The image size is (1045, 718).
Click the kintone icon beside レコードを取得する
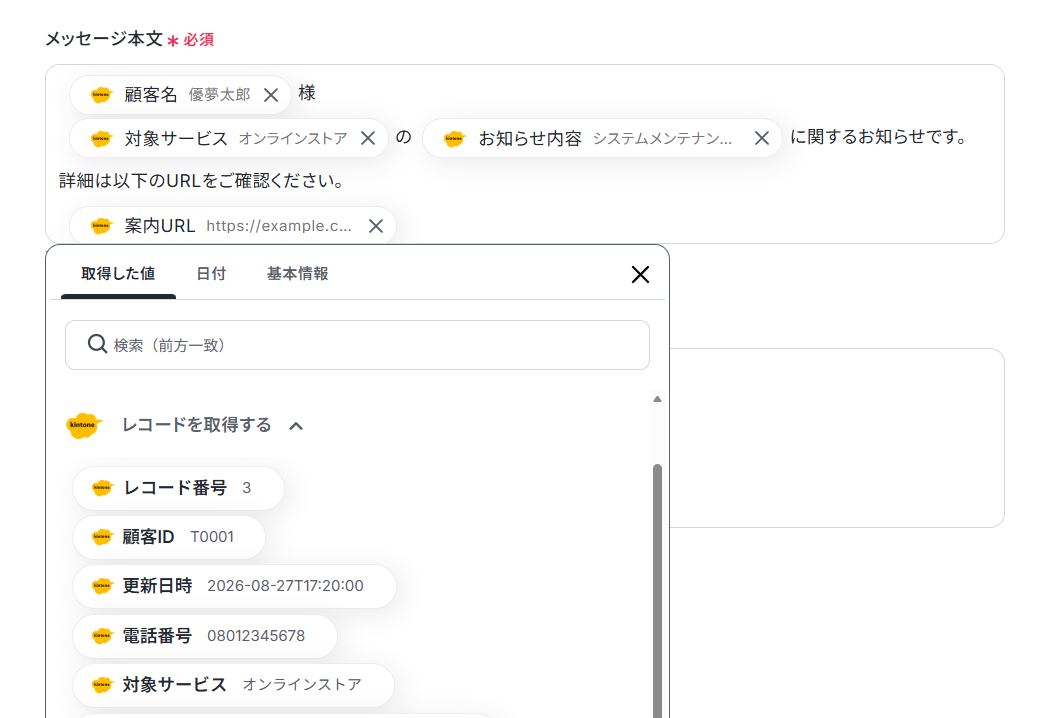pos(83,425)
